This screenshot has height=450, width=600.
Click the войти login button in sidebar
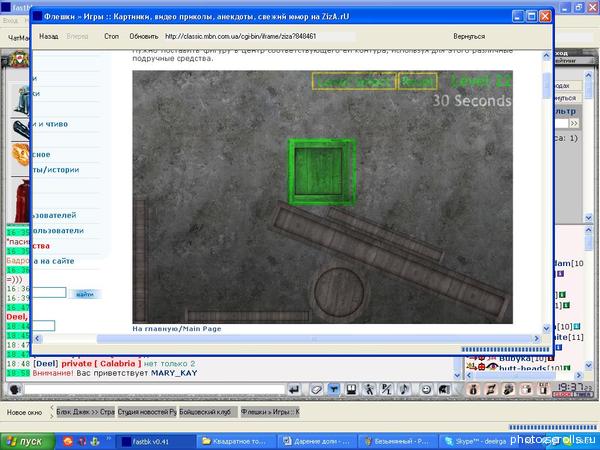click(x=85, y=294)
